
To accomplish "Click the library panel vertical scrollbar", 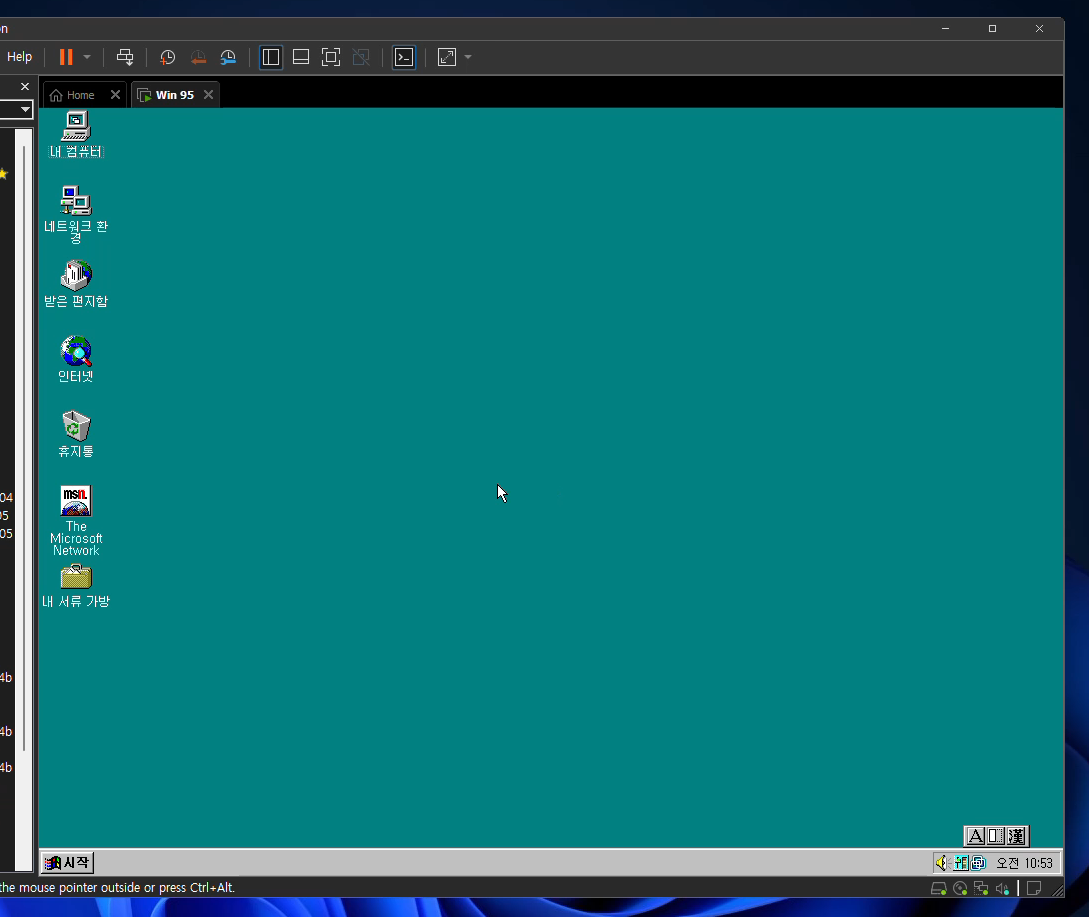I will tap(25, 448).
